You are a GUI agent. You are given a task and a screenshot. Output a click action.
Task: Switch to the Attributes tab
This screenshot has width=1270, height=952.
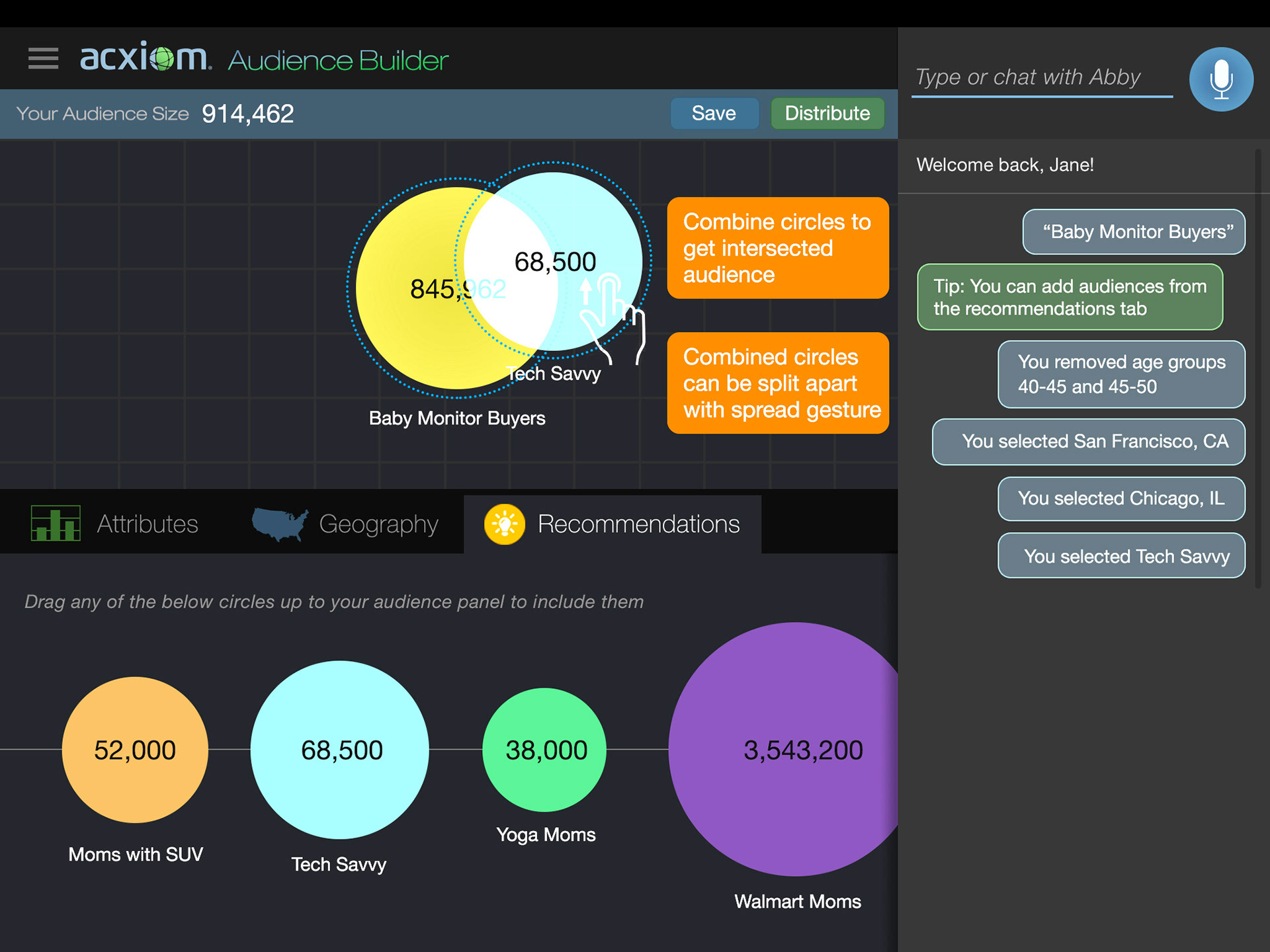[147, 524]
